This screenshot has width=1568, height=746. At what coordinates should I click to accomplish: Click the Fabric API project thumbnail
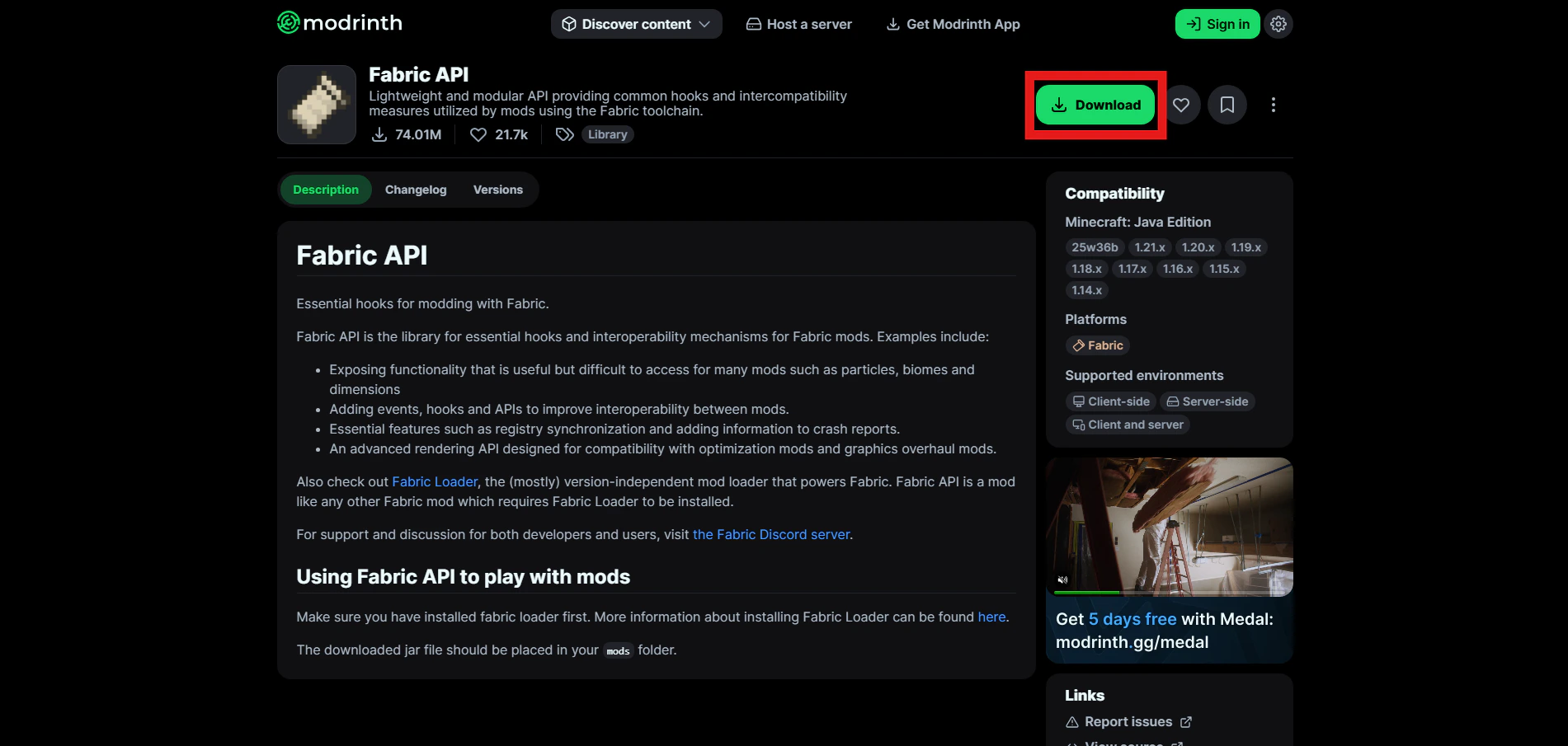pyautogui.click(x=316, y=104)
